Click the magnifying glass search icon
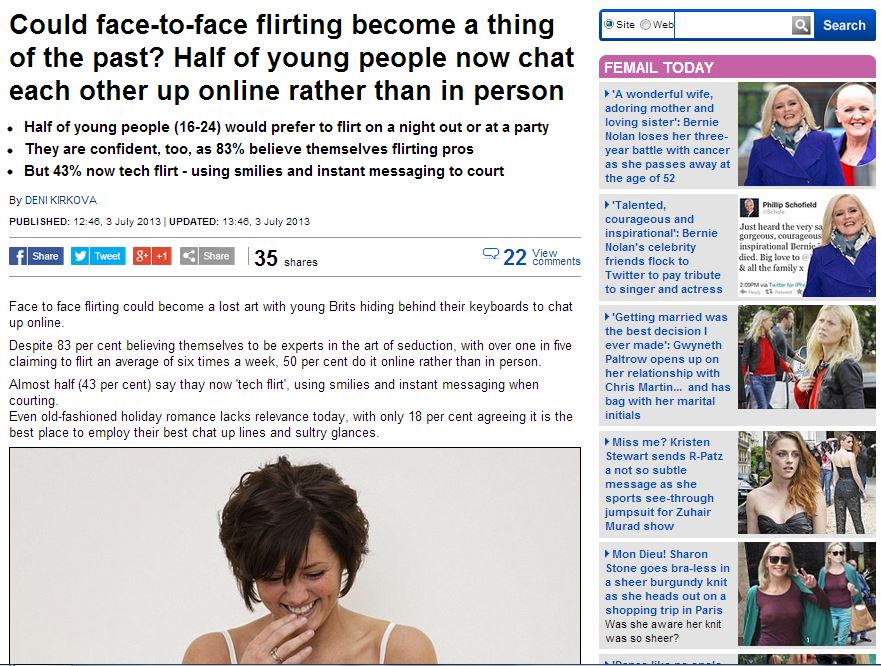Viewport: 881px width, 666px height. [x=801, y=25]
